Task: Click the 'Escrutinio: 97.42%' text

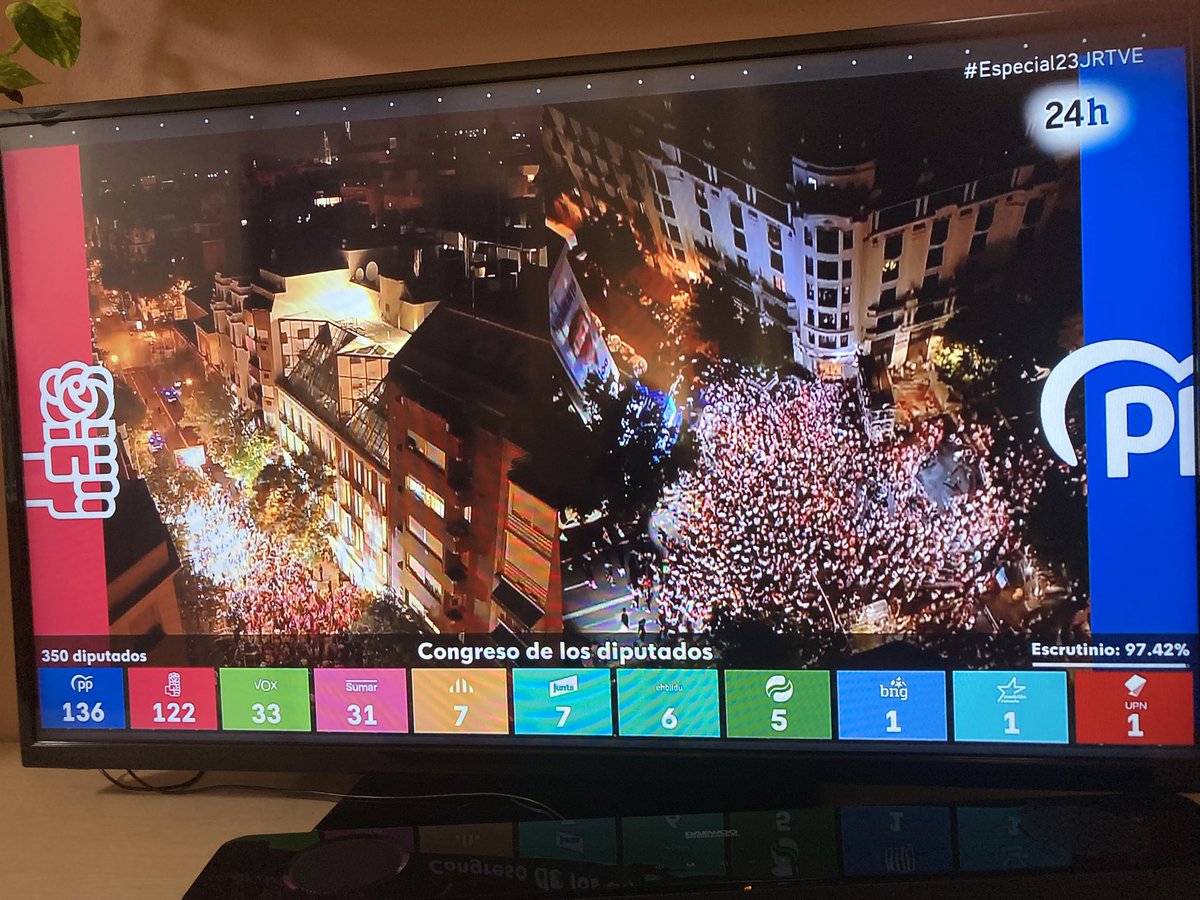Action: coord(1110,649)
